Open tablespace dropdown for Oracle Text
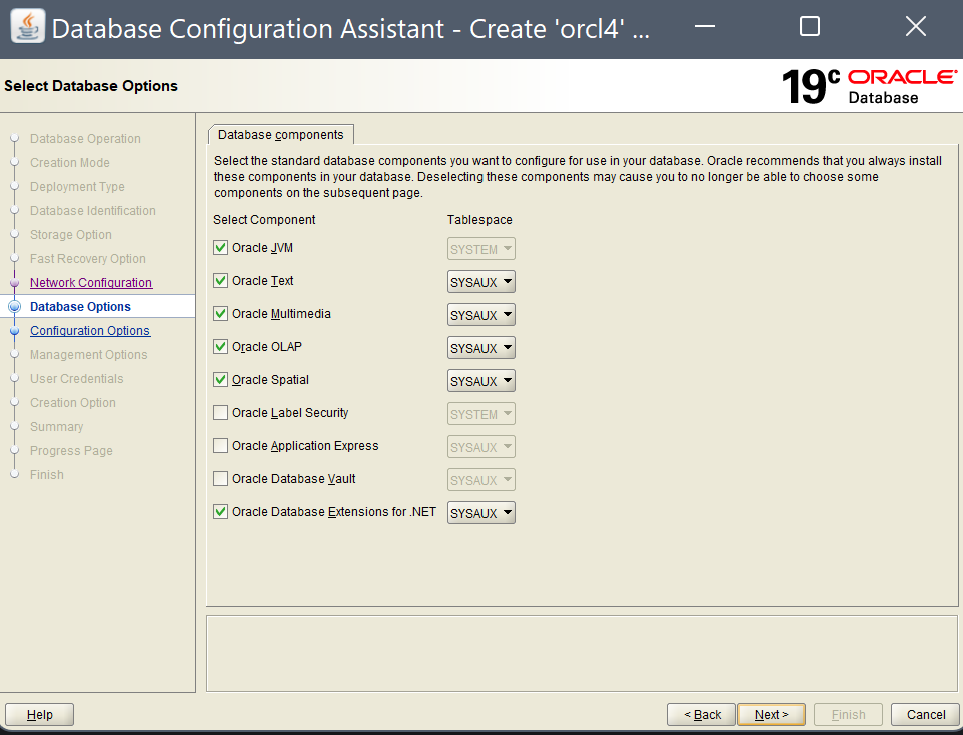This screenshot has height=735, width=963. 481,282
